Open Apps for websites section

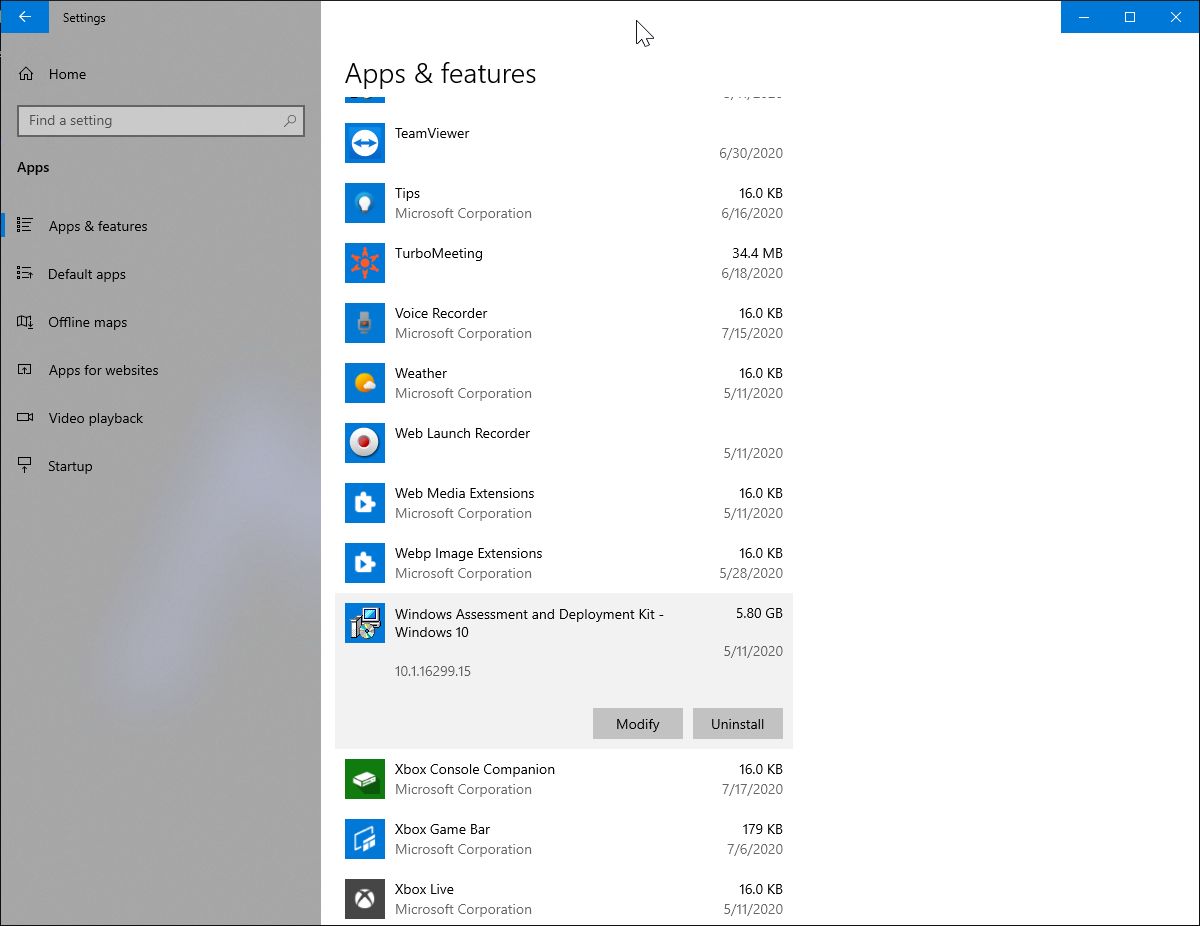click(160, 370)
